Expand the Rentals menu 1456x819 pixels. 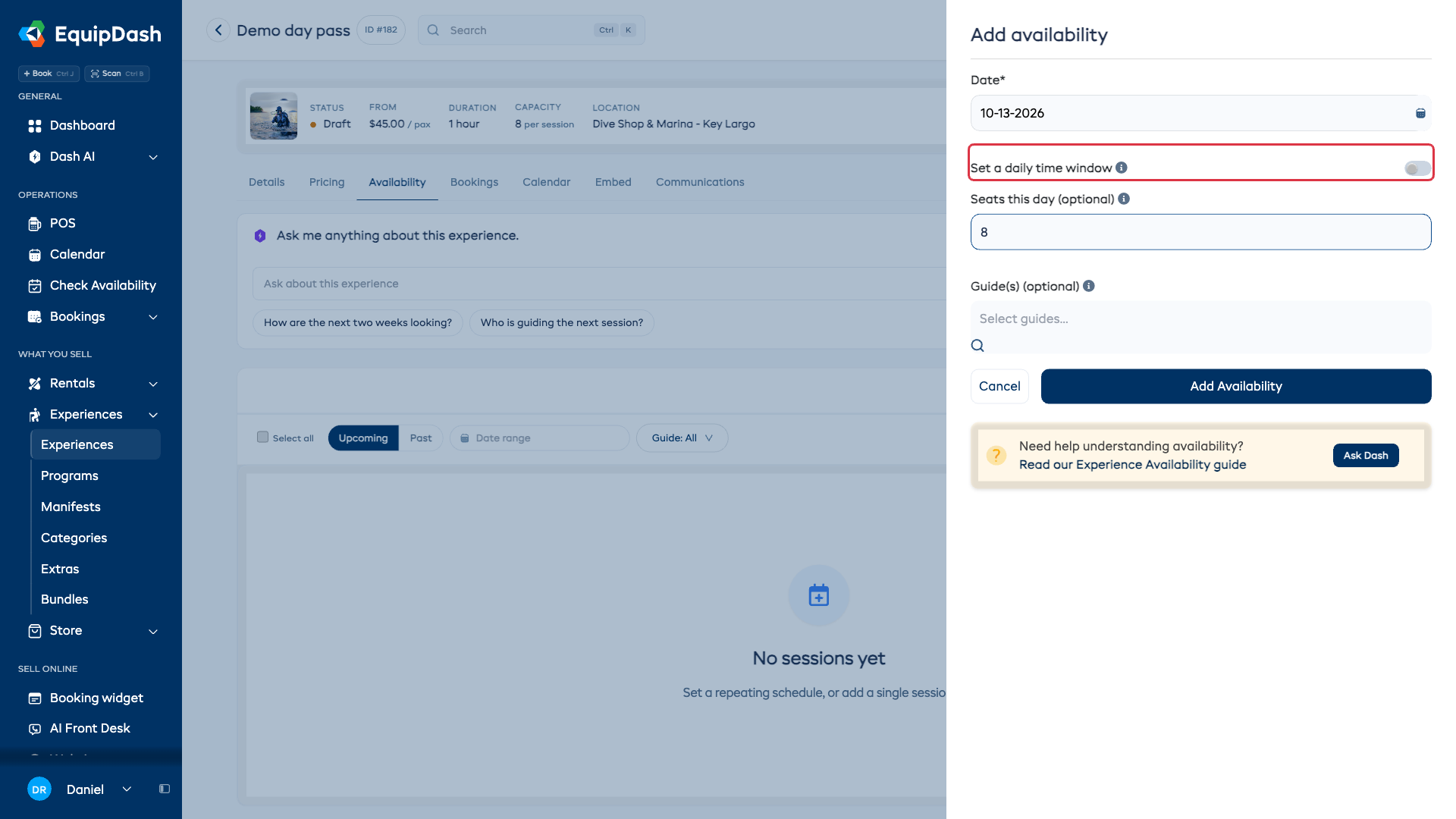pos(153,384)
